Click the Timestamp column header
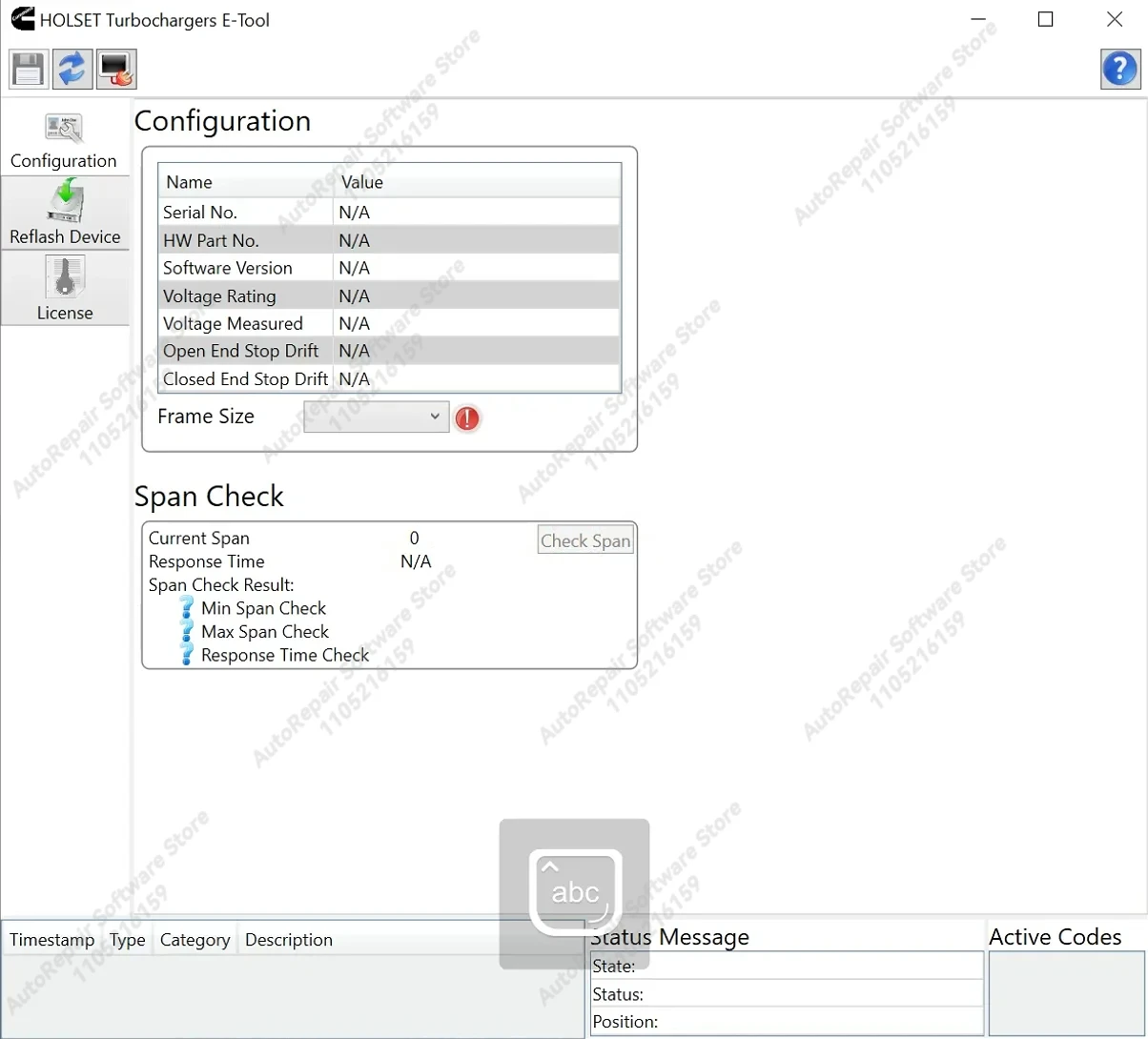1148x1039 pixels. (51, 940)
